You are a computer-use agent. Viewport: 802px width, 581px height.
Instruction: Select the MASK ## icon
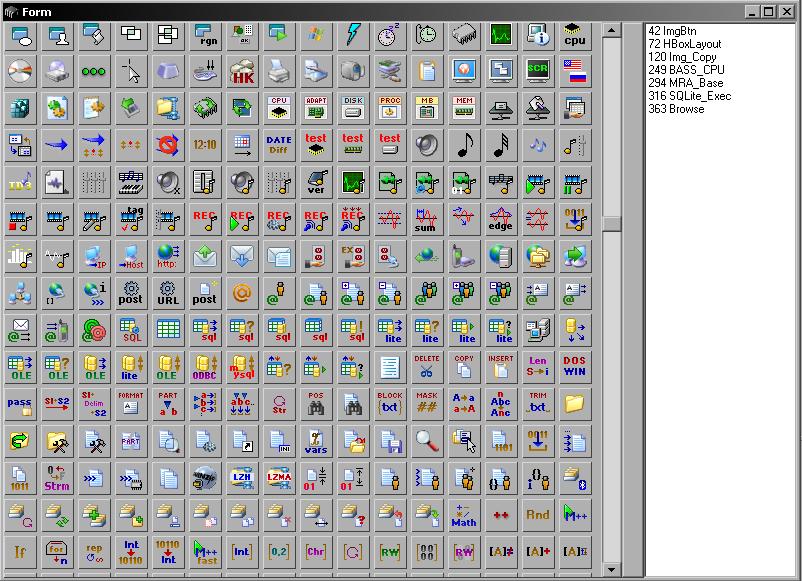point(427,405)
